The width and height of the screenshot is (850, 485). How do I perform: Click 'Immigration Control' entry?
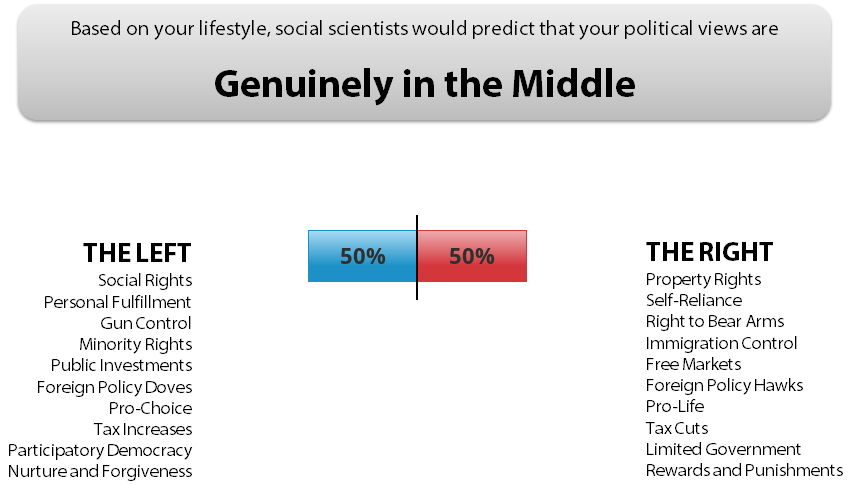[x=721, y=343]
